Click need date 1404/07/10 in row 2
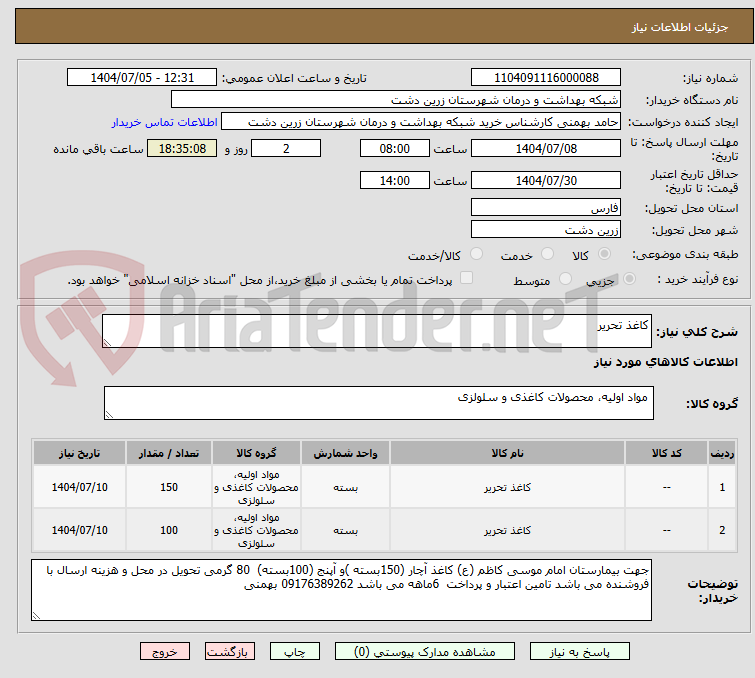Screen dimensions: 755x678 79,530
